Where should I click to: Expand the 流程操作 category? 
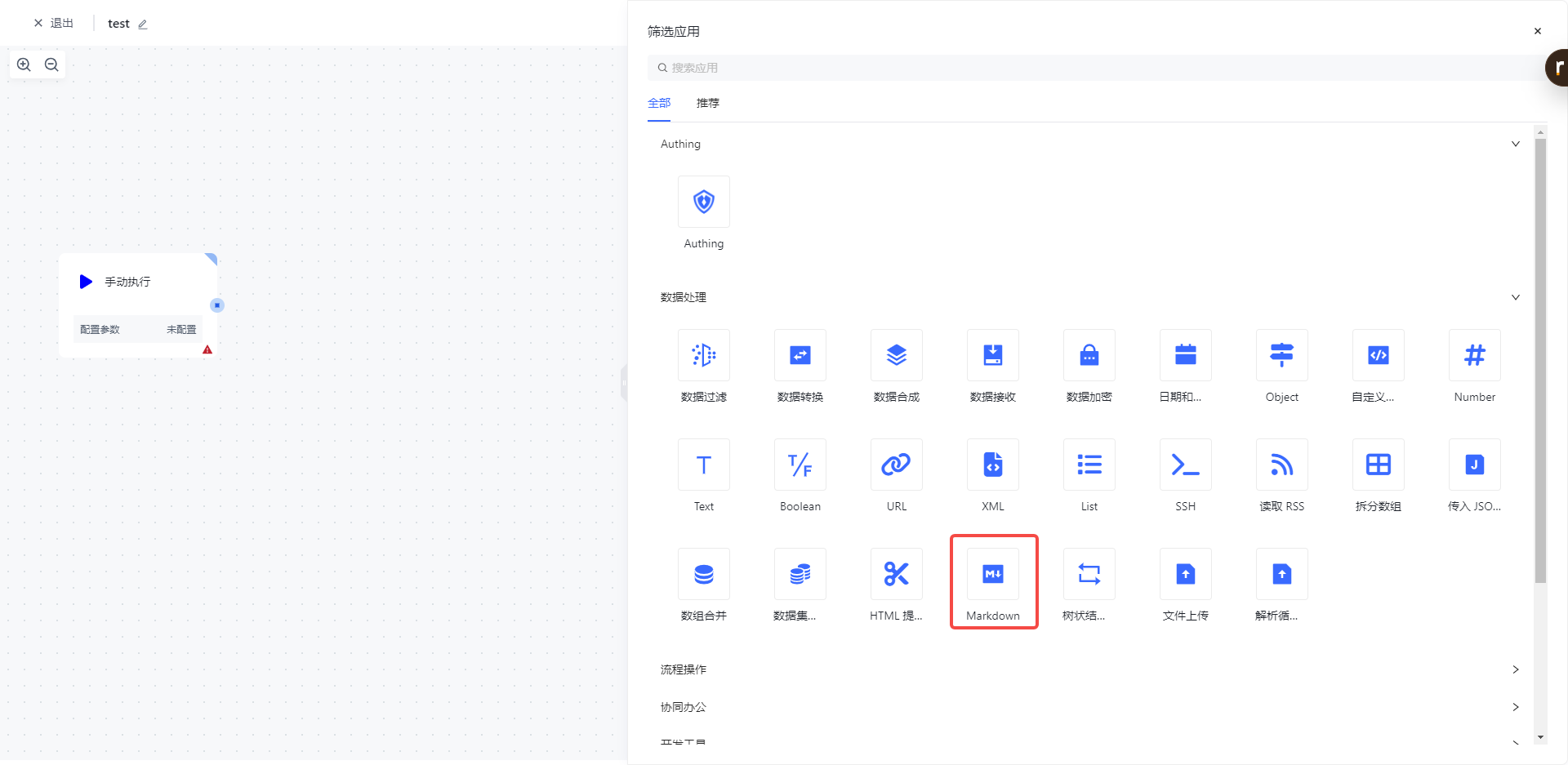[x=1515, y=669]
